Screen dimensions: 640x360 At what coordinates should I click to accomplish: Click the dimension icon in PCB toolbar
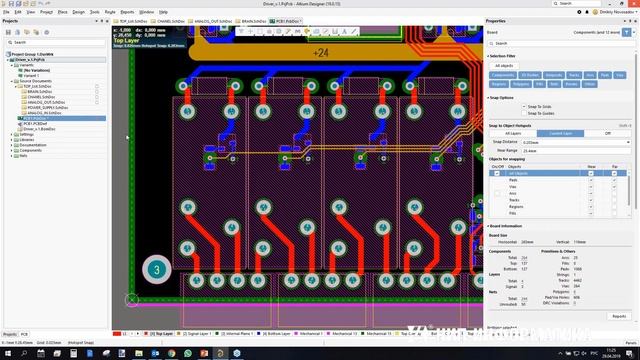click(335, 31)
